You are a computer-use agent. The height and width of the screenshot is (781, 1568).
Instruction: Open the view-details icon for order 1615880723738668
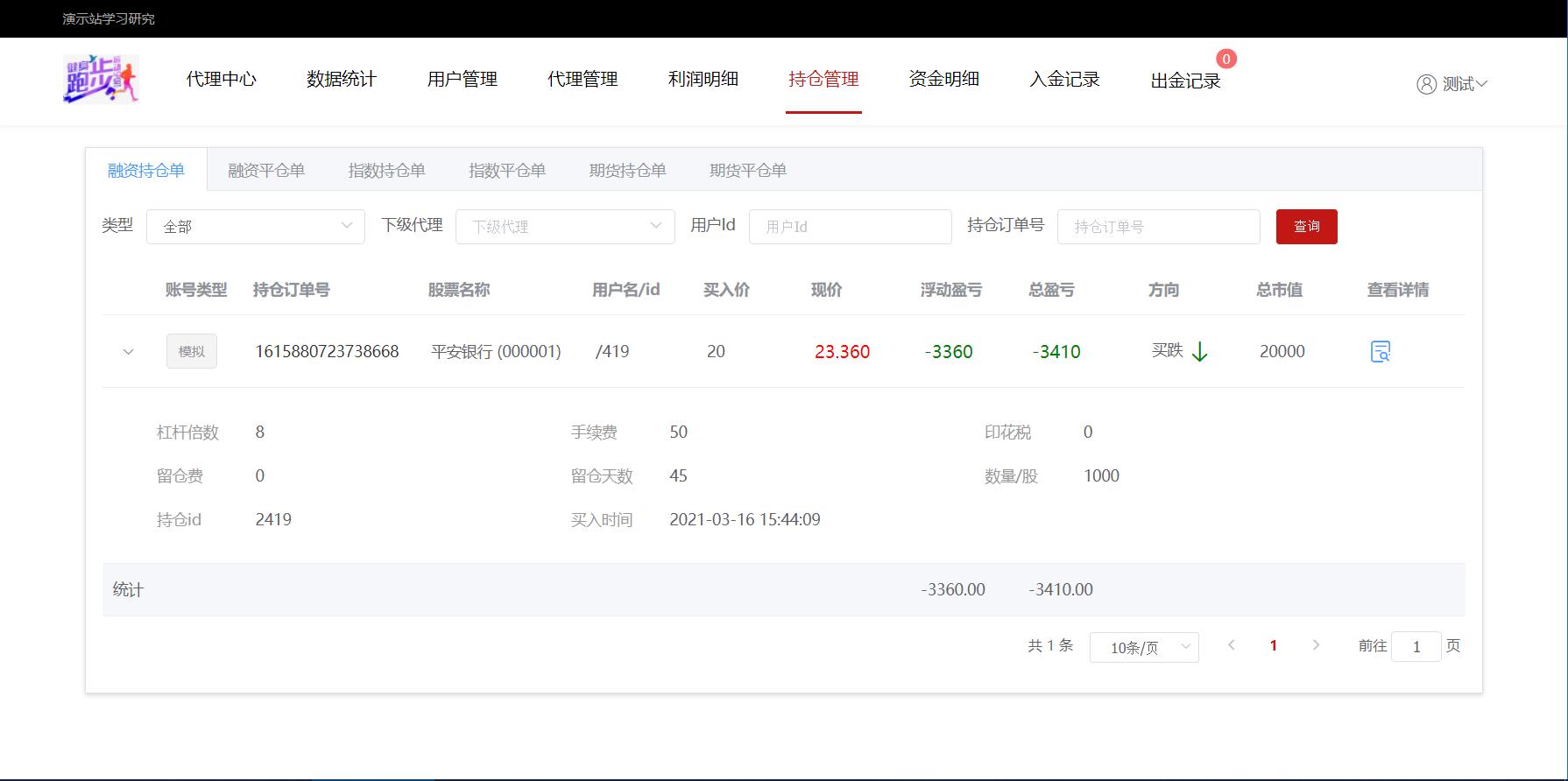1380,351
